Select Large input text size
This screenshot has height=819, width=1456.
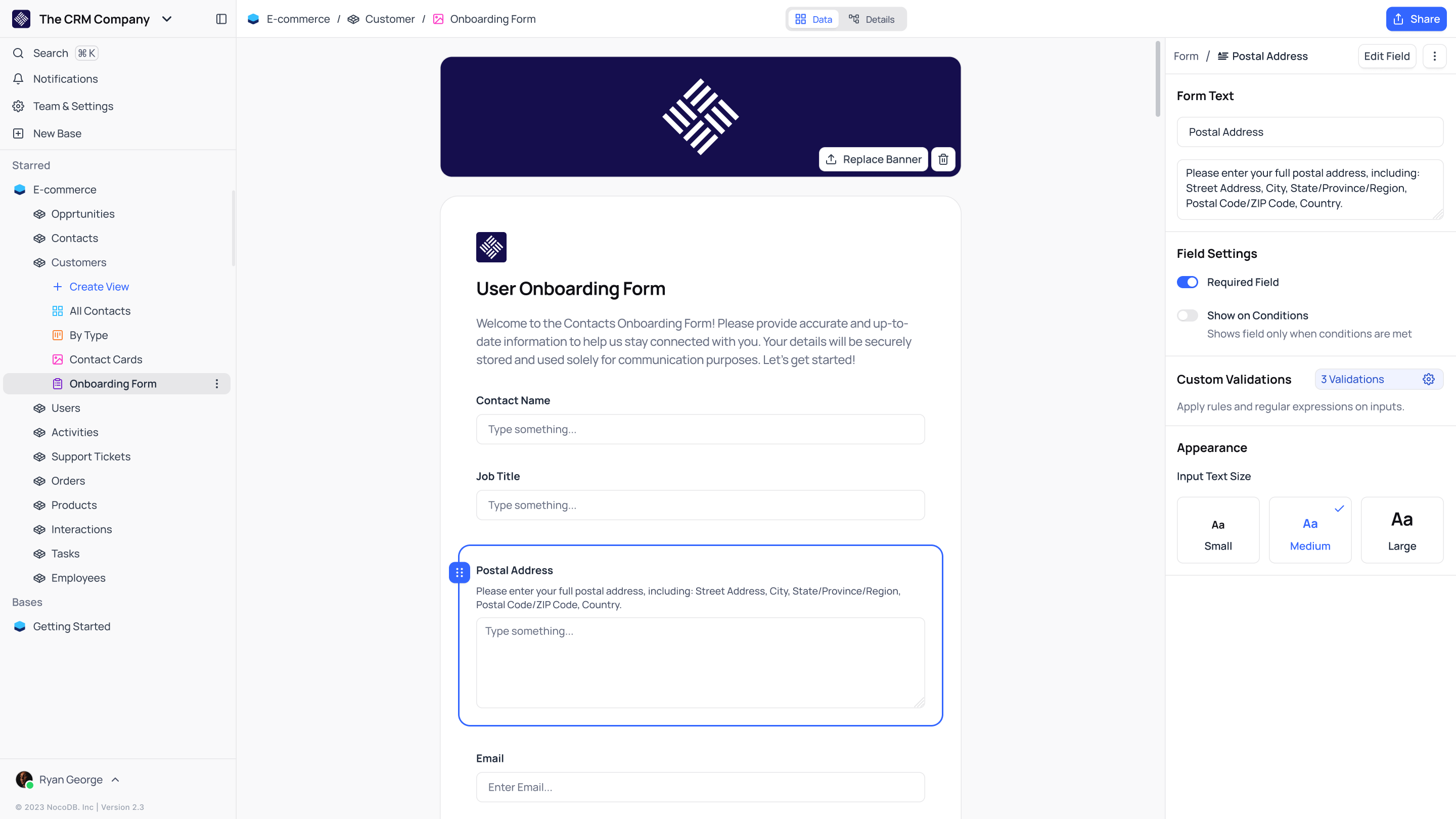[1402, 530]
